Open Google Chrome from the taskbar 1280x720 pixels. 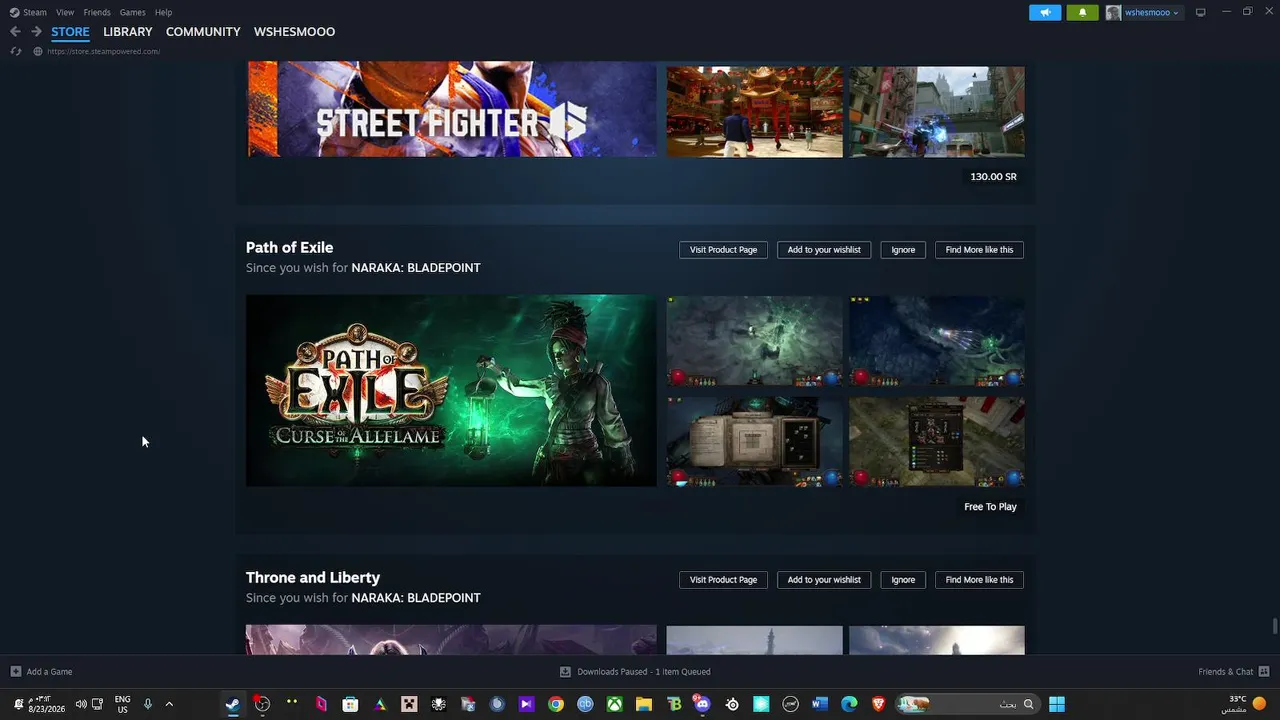tap(556, 704)
